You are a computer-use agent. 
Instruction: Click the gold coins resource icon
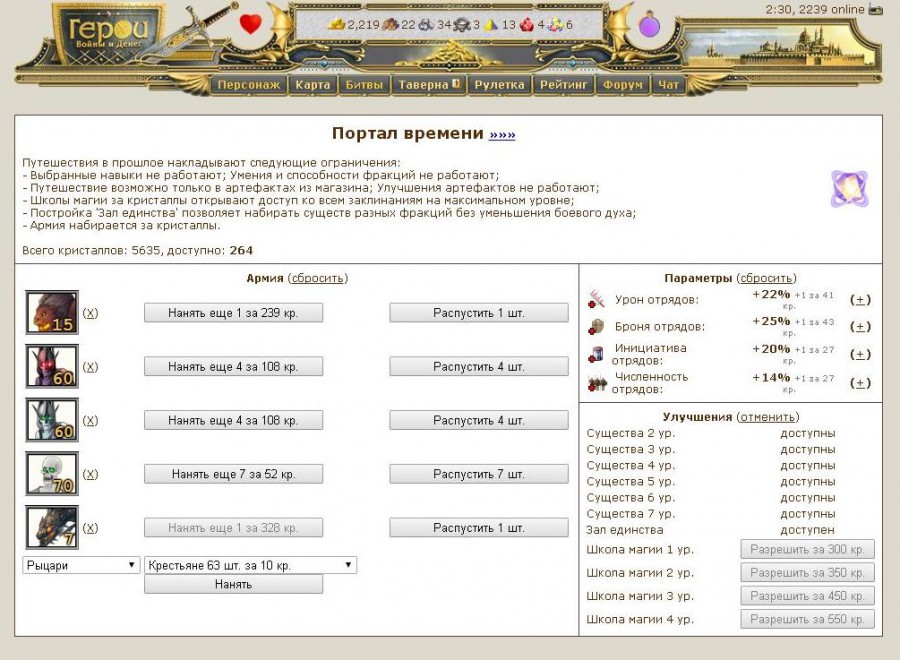[337, 24]
